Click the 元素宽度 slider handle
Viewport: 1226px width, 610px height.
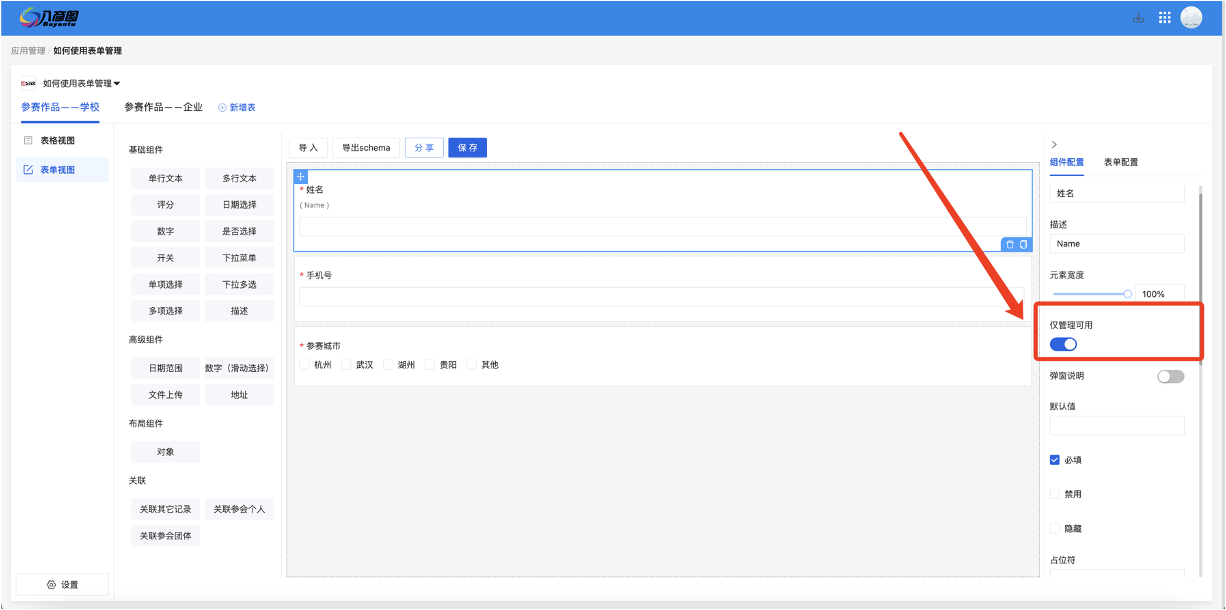pyautogui.click(x=1128, y=294)
